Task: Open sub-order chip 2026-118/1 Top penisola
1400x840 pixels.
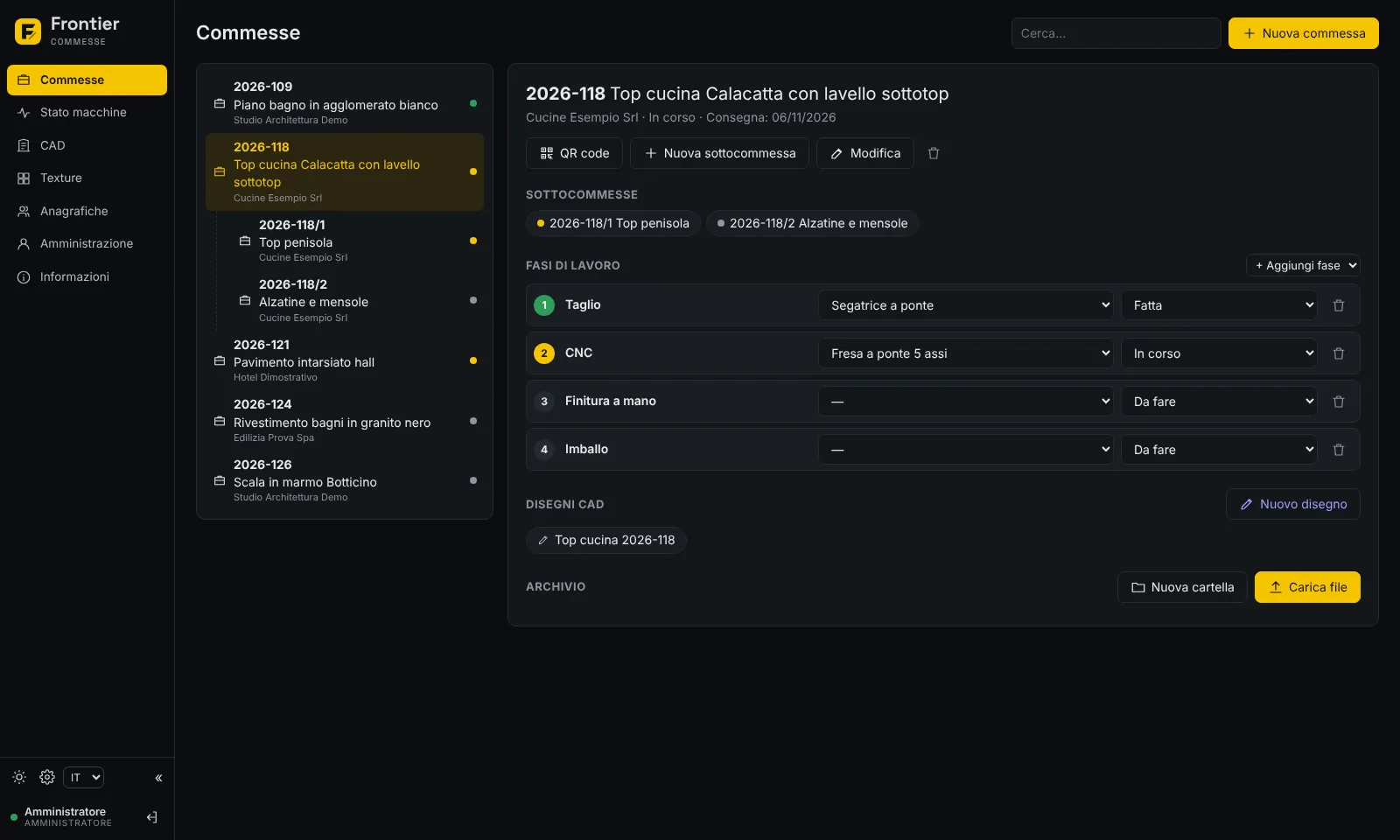Action: [x=612, y=223]
